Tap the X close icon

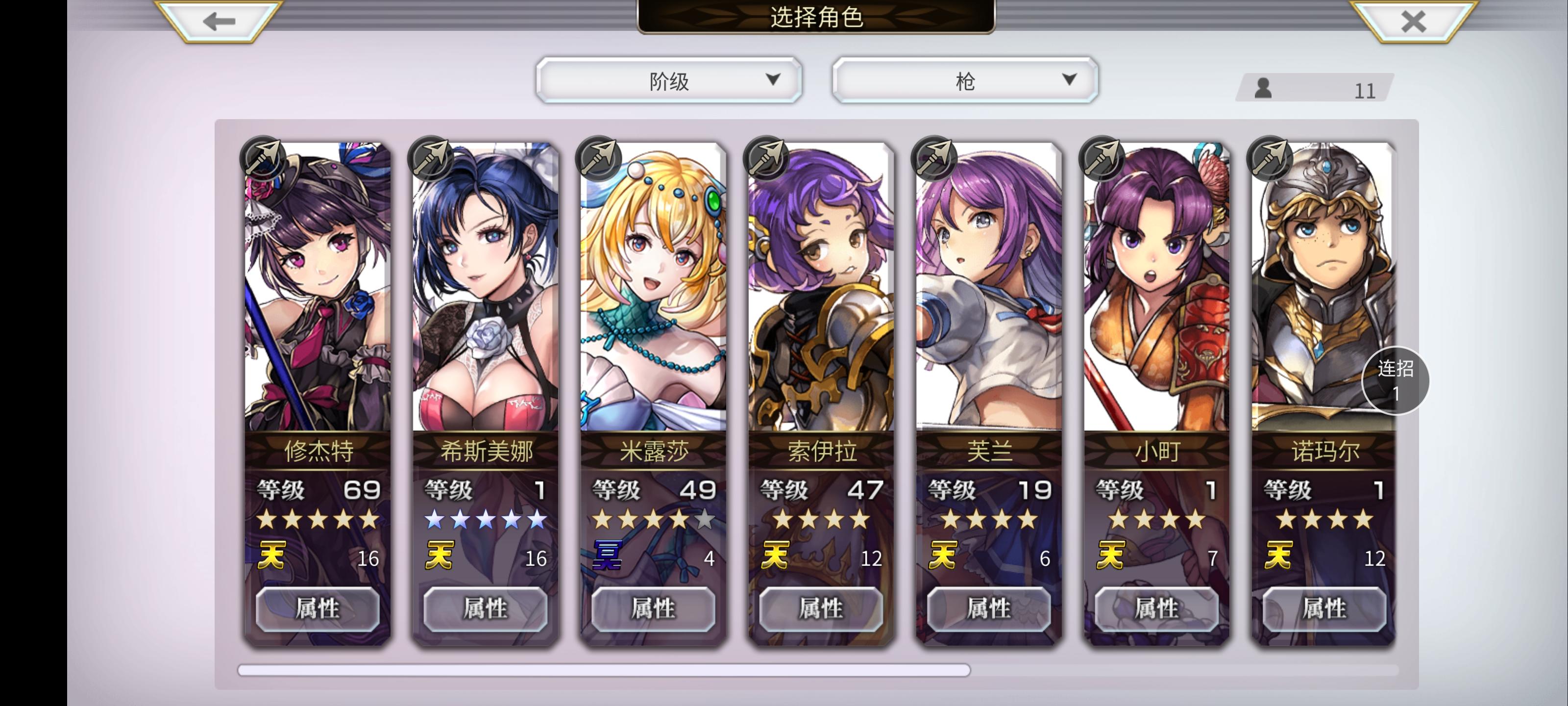1413,21
